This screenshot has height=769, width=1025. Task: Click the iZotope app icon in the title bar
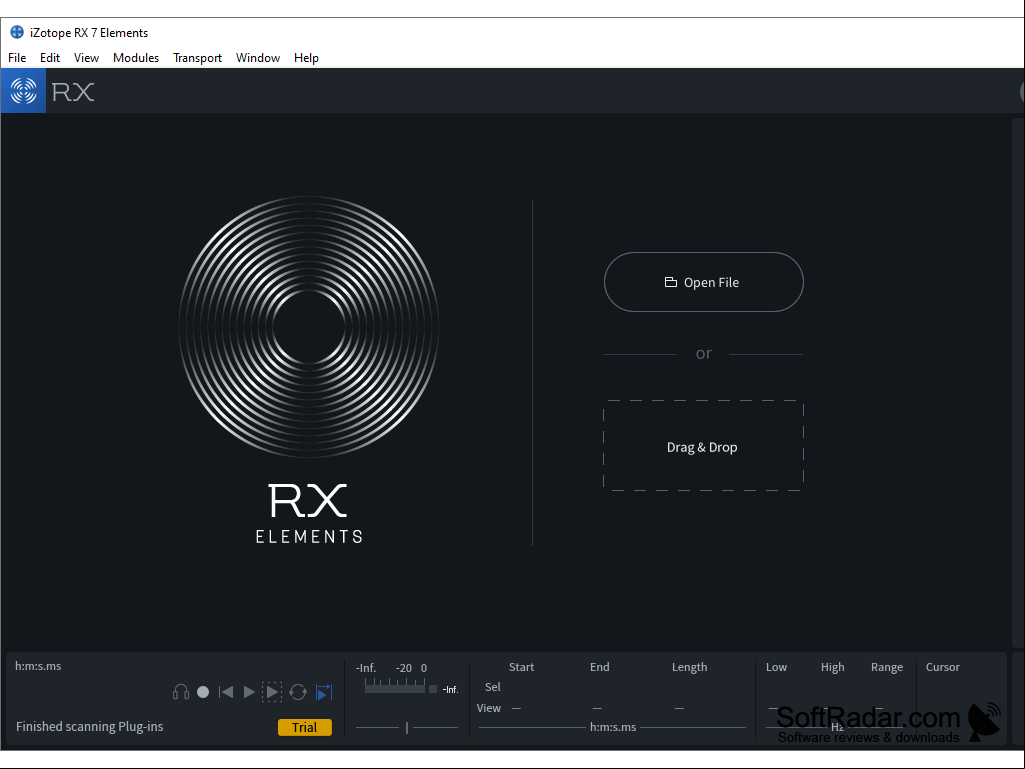[x=17, y=32]
